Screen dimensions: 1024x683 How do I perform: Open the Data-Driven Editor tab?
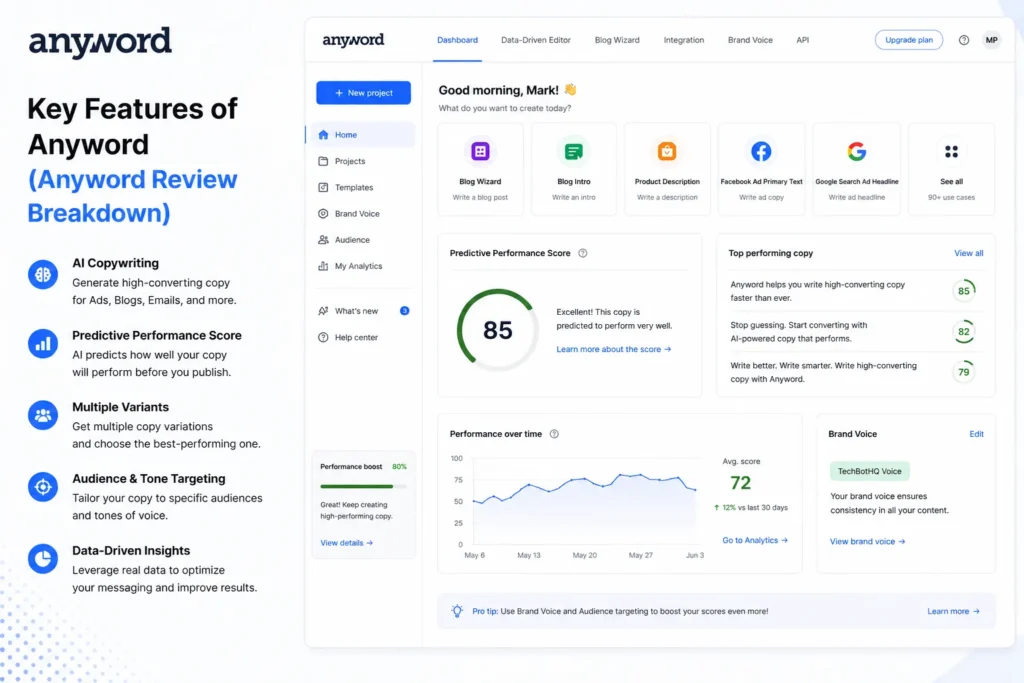536,40
